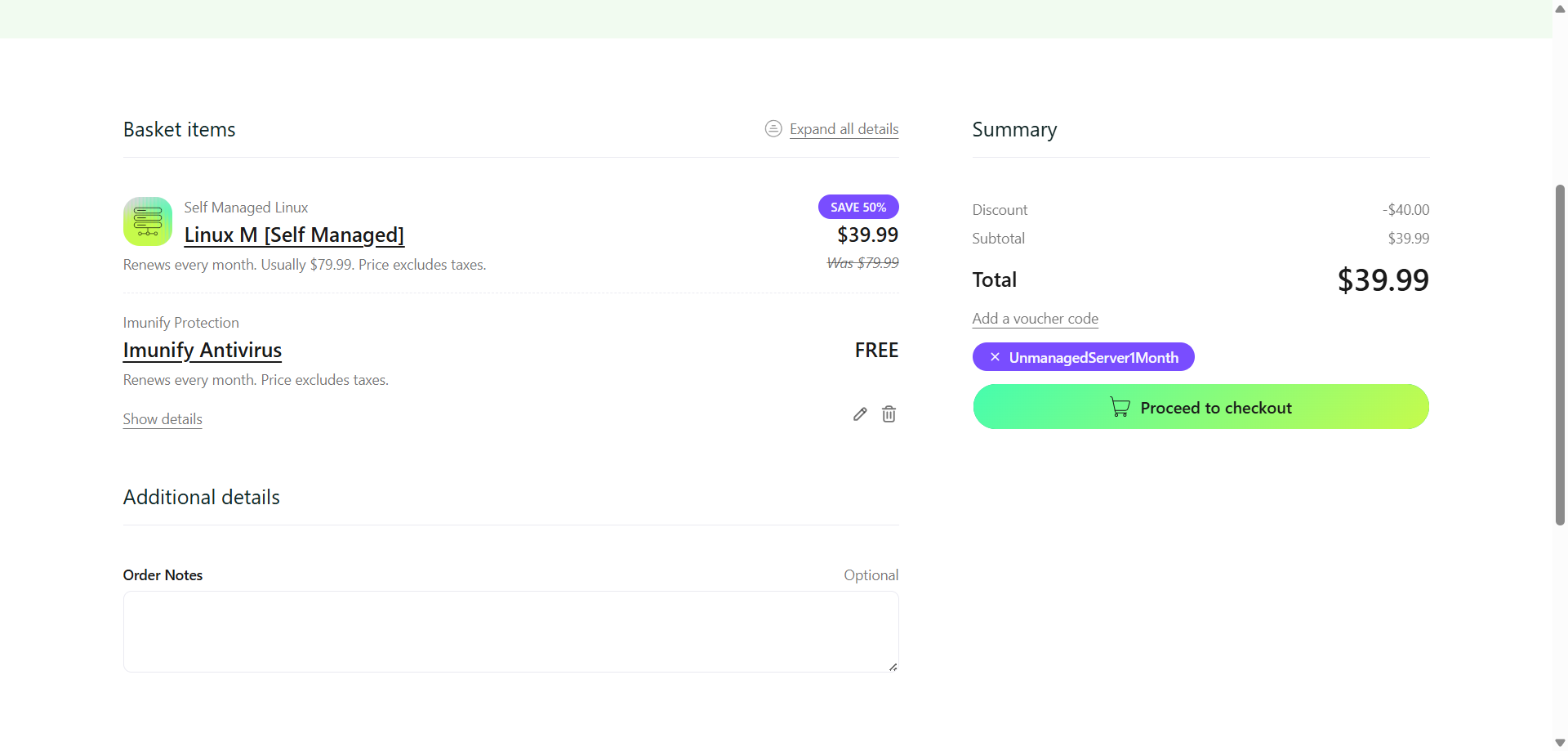1568x751 pixels.
Task: Click the Order Notes resize handle
Action: pyautogui.click(x=893, y=667)
